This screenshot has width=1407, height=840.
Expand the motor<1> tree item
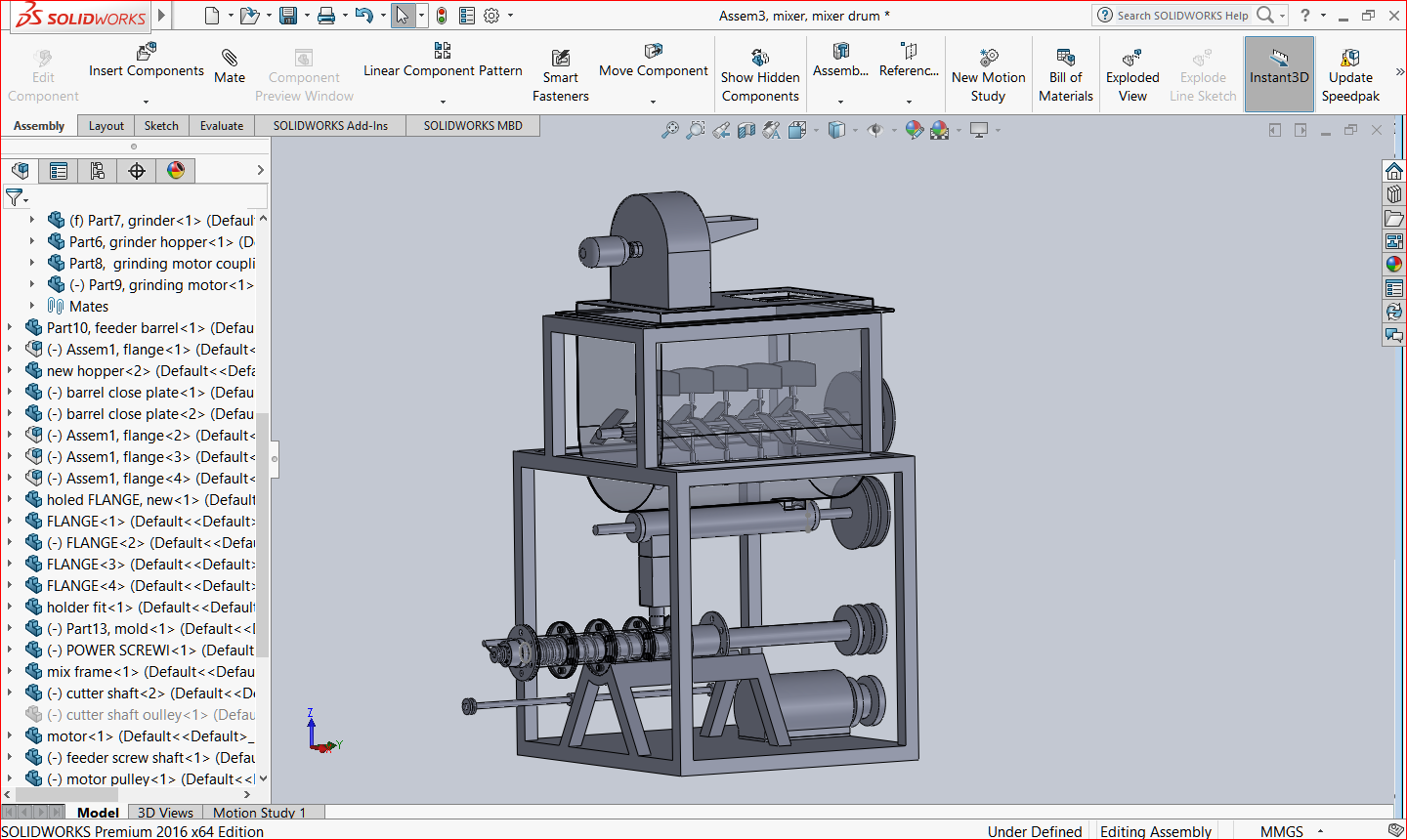click(10, 736)
